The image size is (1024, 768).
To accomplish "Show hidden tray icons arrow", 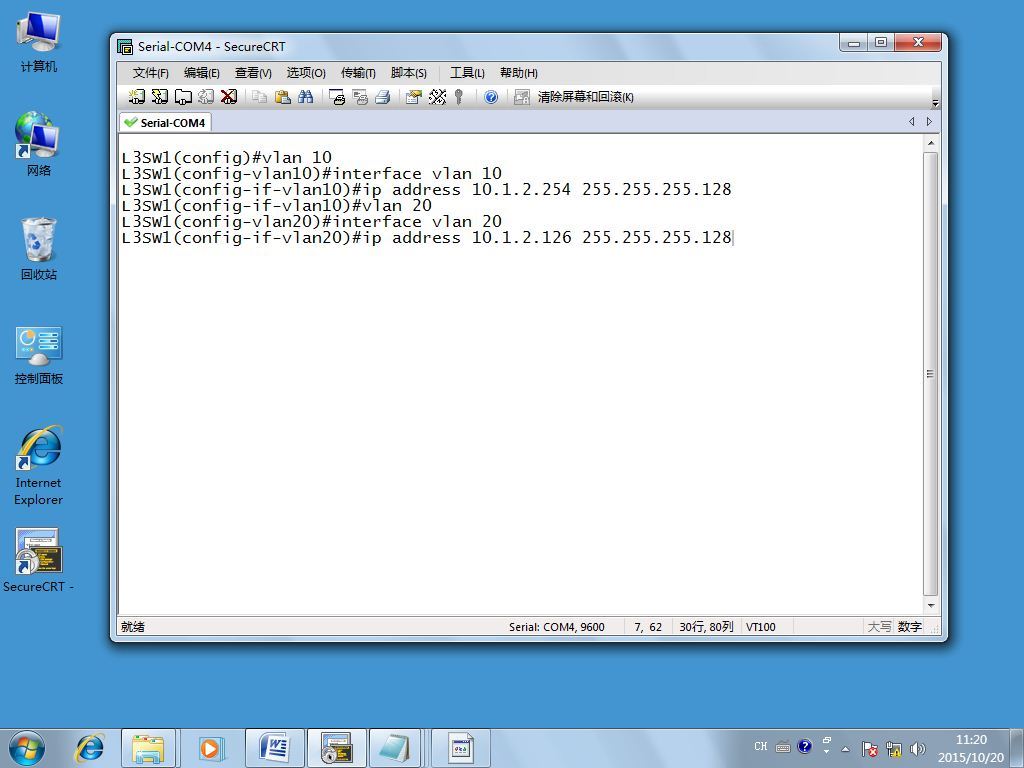I will pos(846,748).
